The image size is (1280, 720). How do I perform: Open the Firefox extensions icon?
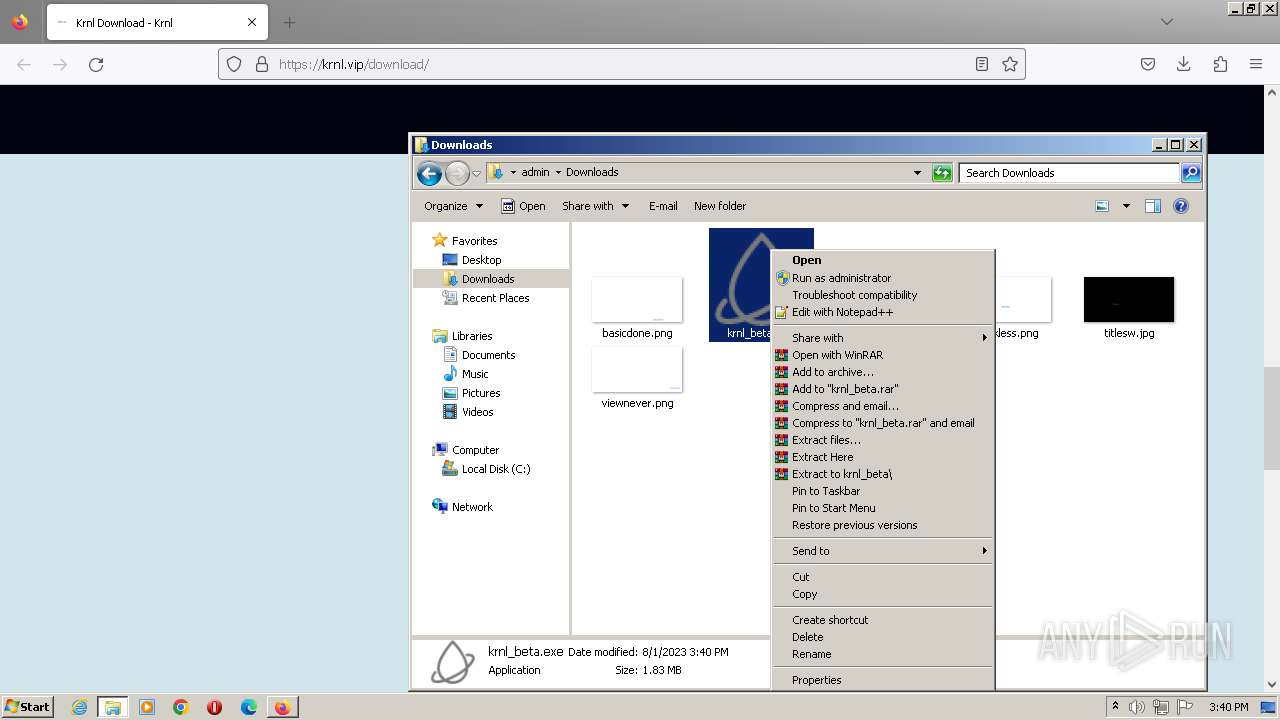(1220, 64)
